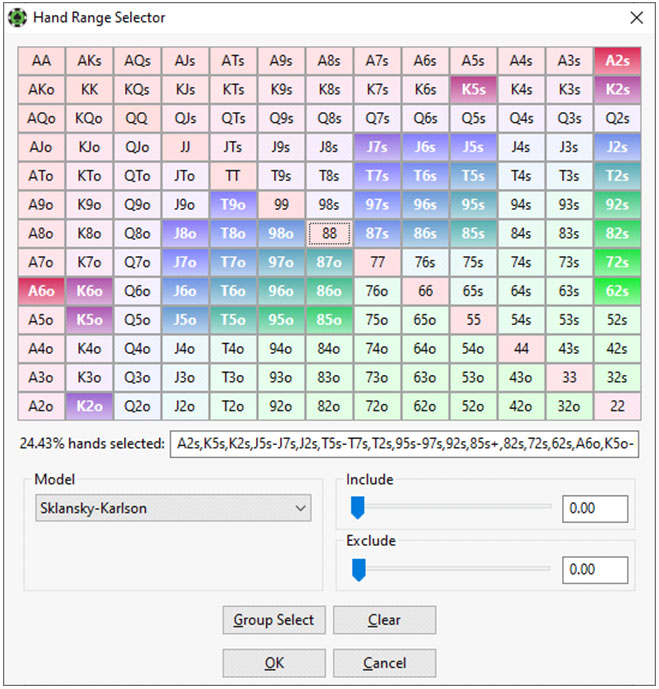The height and width of the screenshot is (689, 659).
Task: Toggle the AA hand cell
Action: (41, 60)
